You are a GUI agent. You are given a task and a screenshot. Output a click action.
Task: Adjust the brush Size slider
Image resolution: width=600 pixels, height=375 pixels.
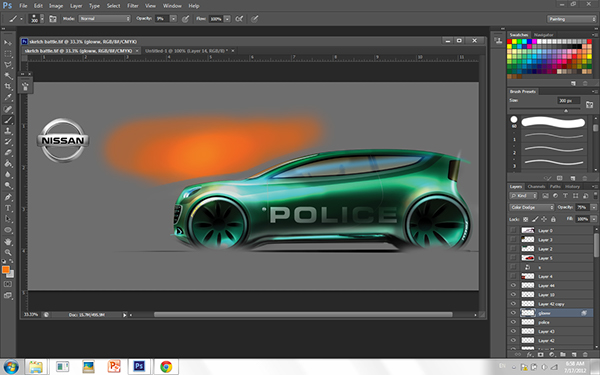click(x=566, y=111)
